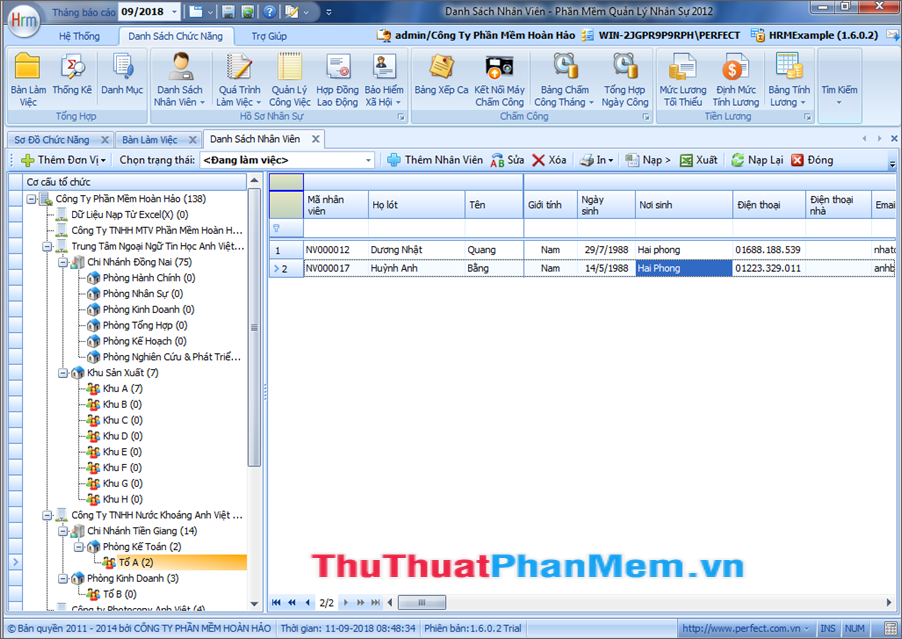The image size is (902, 639).
Task: Open the In print dropdown menu
Action: 598,160
